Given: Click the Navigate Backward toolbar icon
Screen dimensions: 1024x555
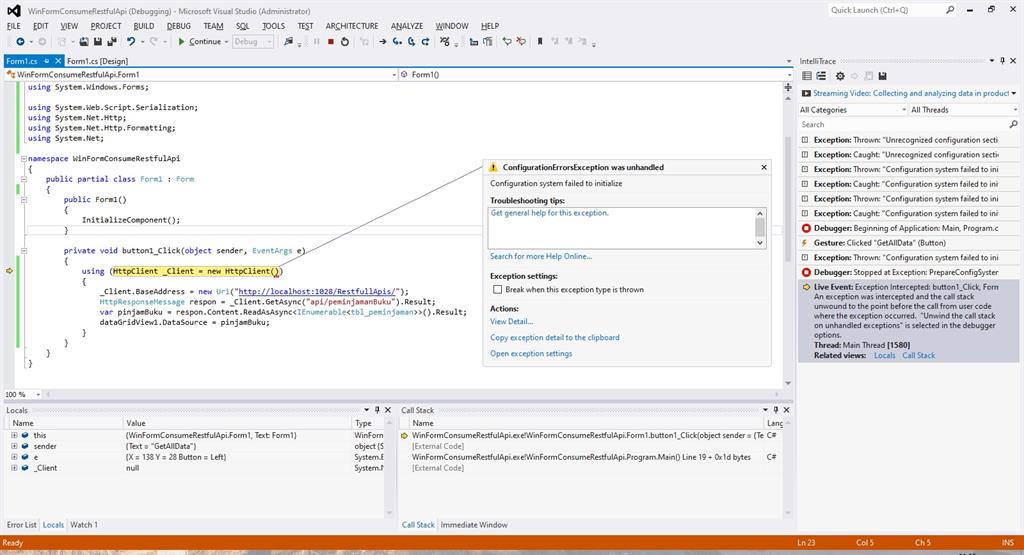Looking at the screenshot, I should (20, 42).
